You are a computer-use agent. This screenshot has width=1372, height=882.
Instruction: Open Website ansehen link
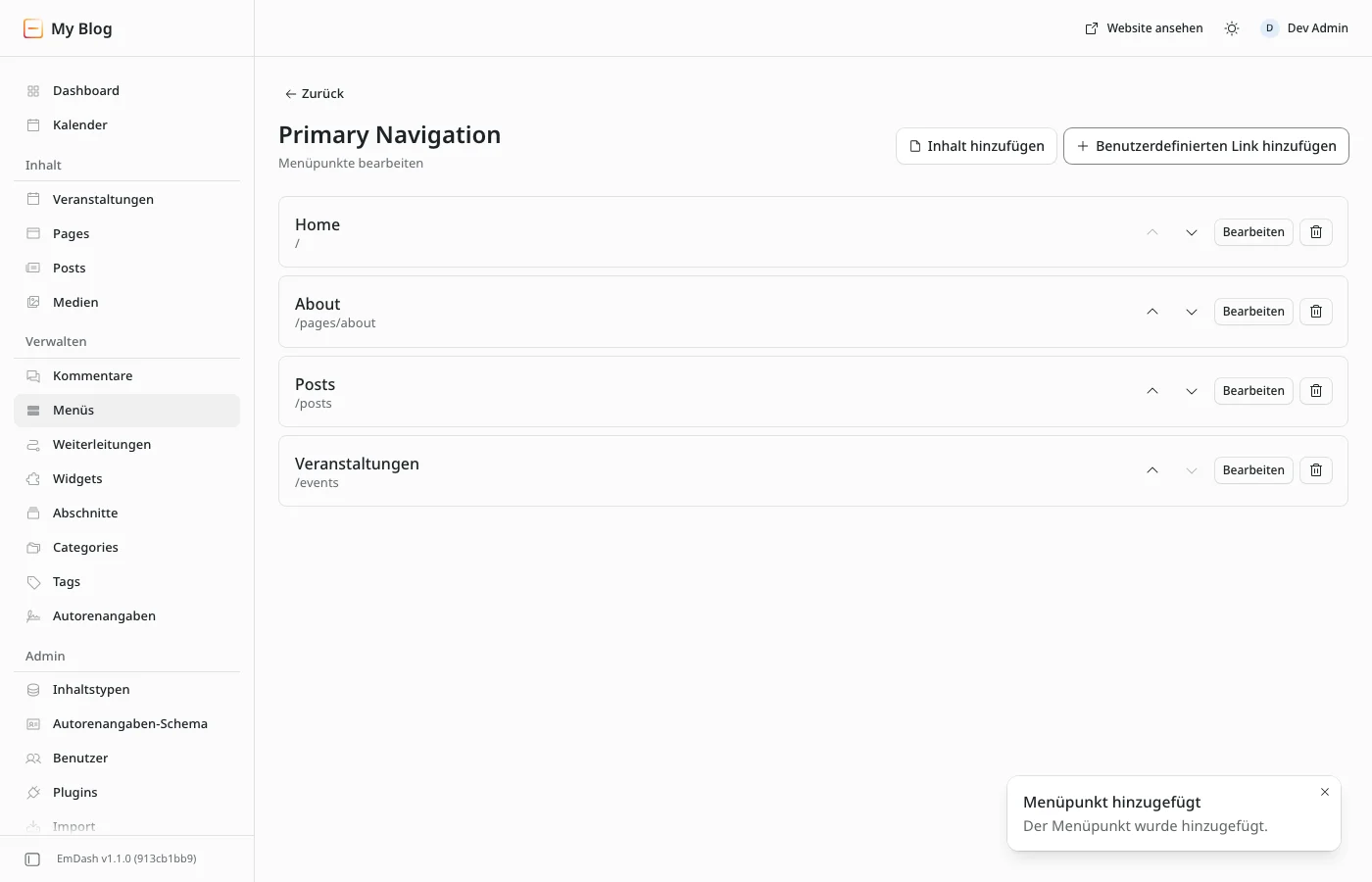click(x=1144, y=28)
